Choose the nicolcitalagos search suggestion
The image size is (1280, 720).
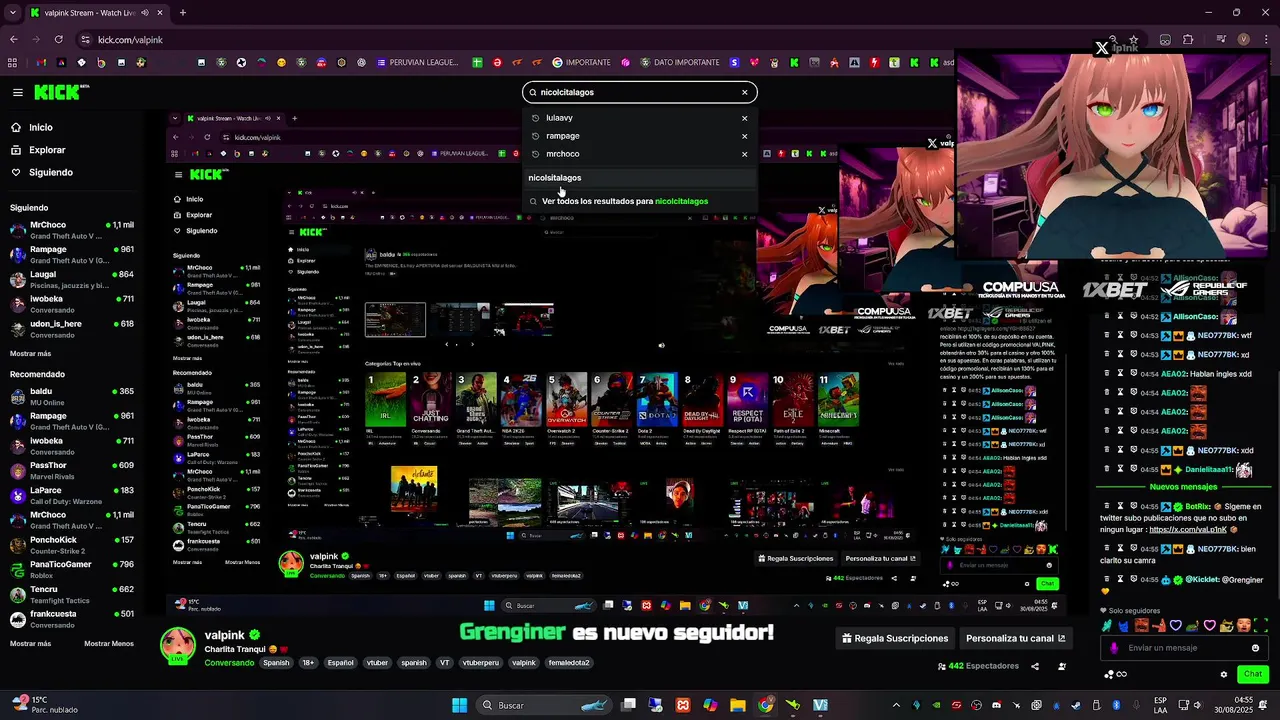tap(640, 178)
